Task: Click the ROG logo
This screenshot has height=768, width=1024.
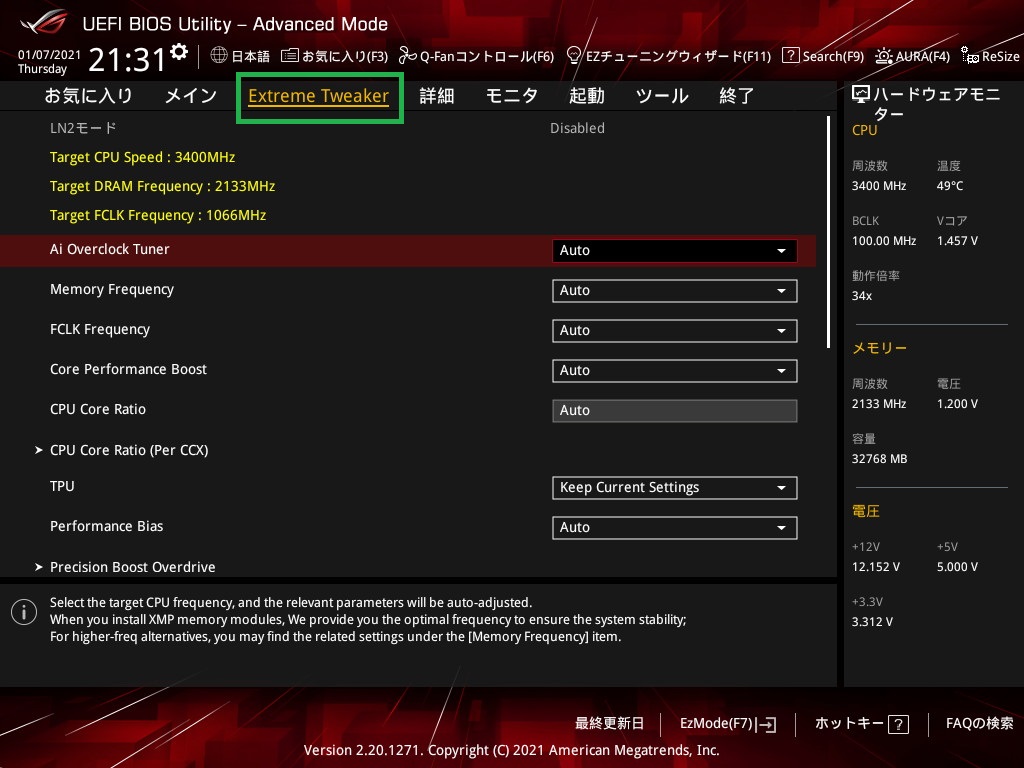Action: tap(44, 22)
